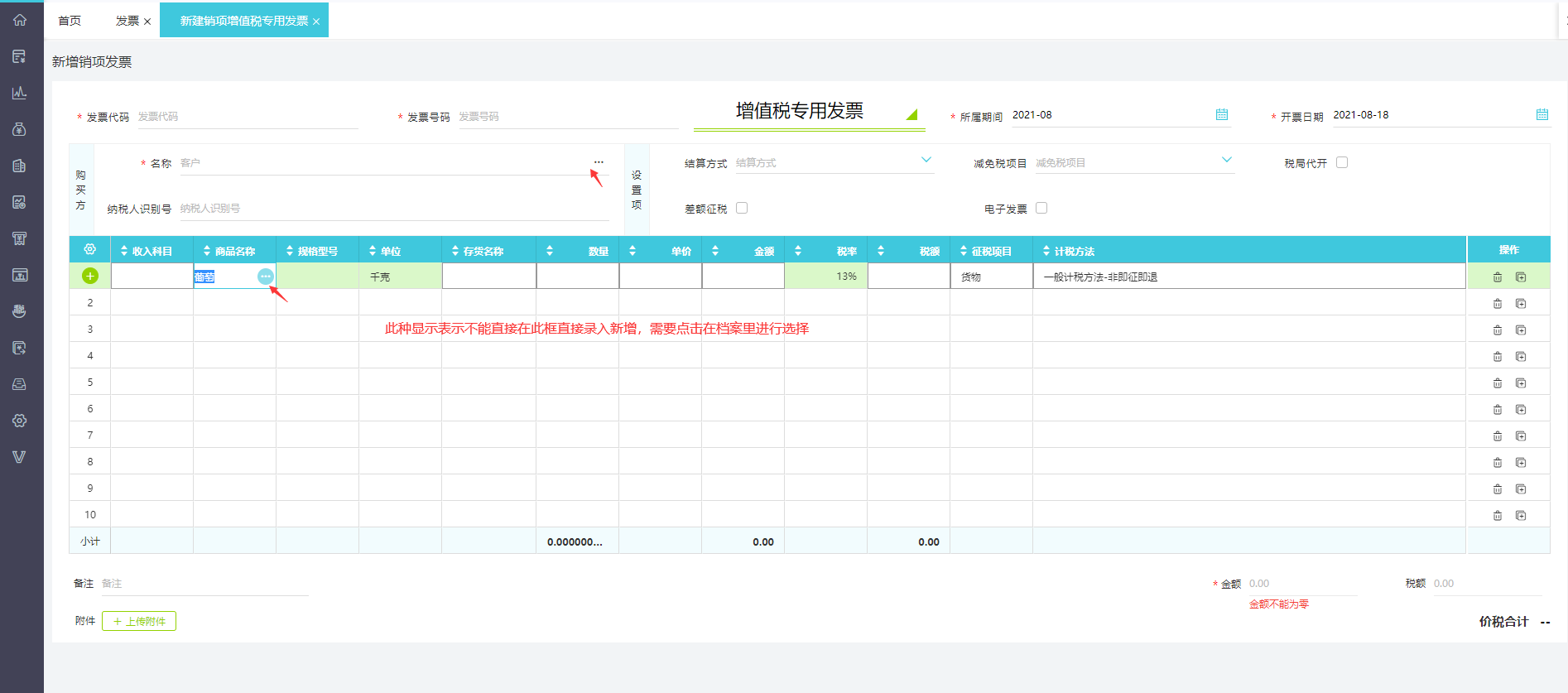Sort the table by 单位 column
Viewport: 1568px width, 693px height.
click(x=373, y=251)
